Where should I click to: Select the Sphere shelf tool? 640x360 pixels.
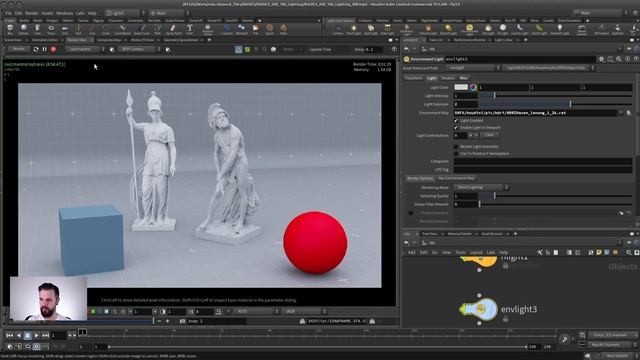point(24,29)
